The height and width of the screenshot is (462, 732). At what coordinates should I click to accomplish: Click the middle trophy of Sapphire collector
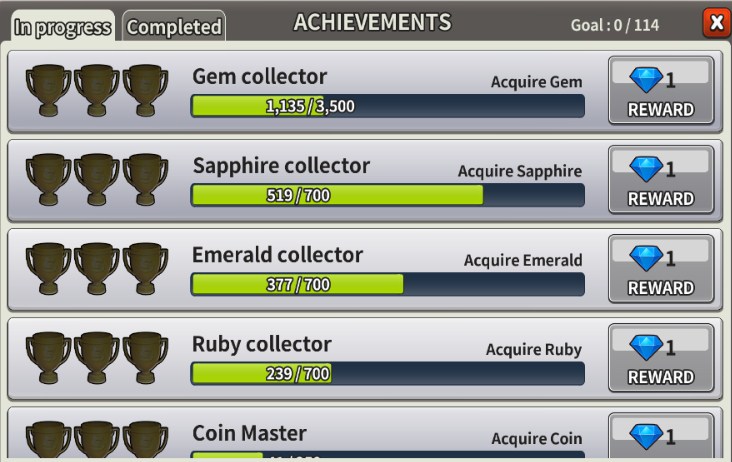pyautogui.click(x=97, y=179)
